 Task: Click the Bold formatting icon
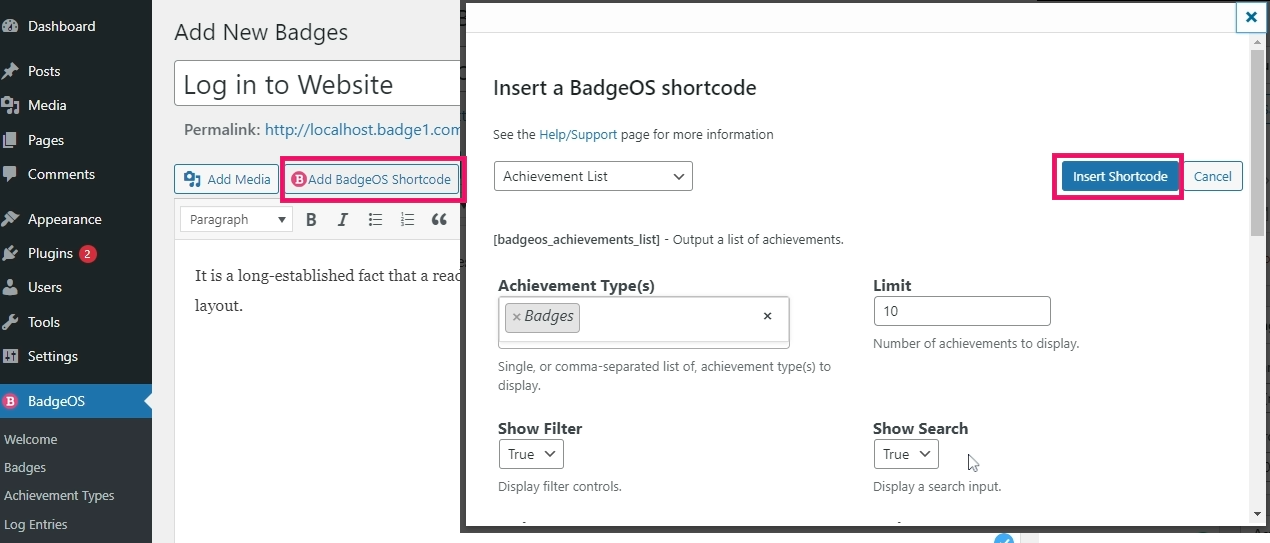pyautogui.click(x=311, y=220)
